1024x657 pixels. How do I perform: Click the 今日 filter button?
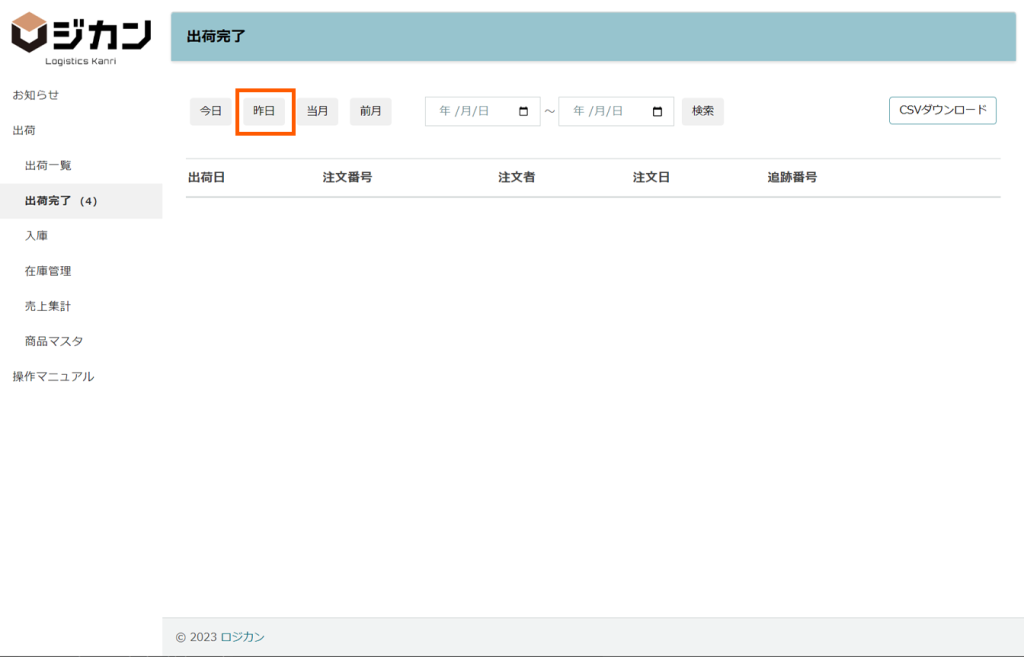click(210, 111)
